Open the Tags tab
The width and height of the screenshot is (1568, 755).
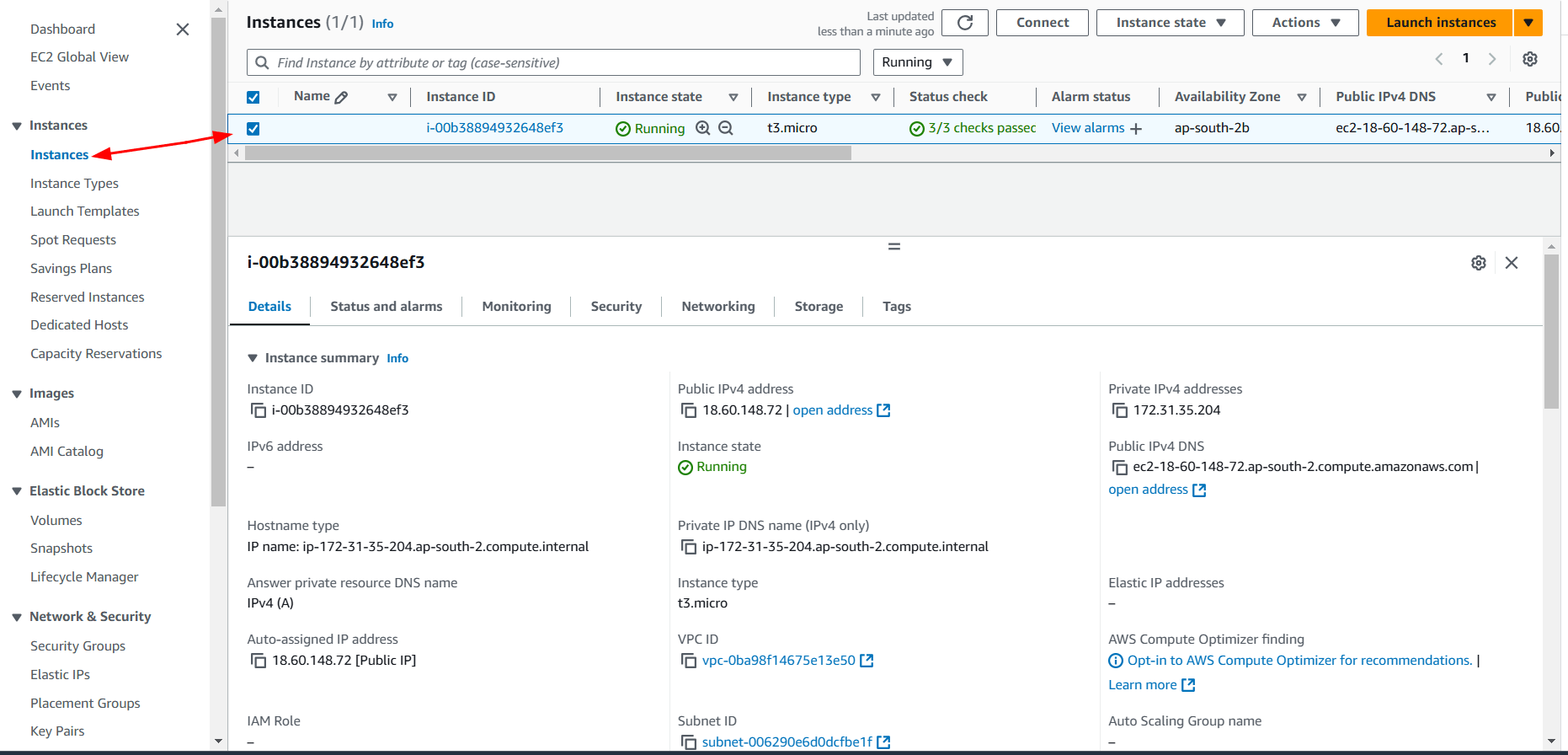coord(897,307)
